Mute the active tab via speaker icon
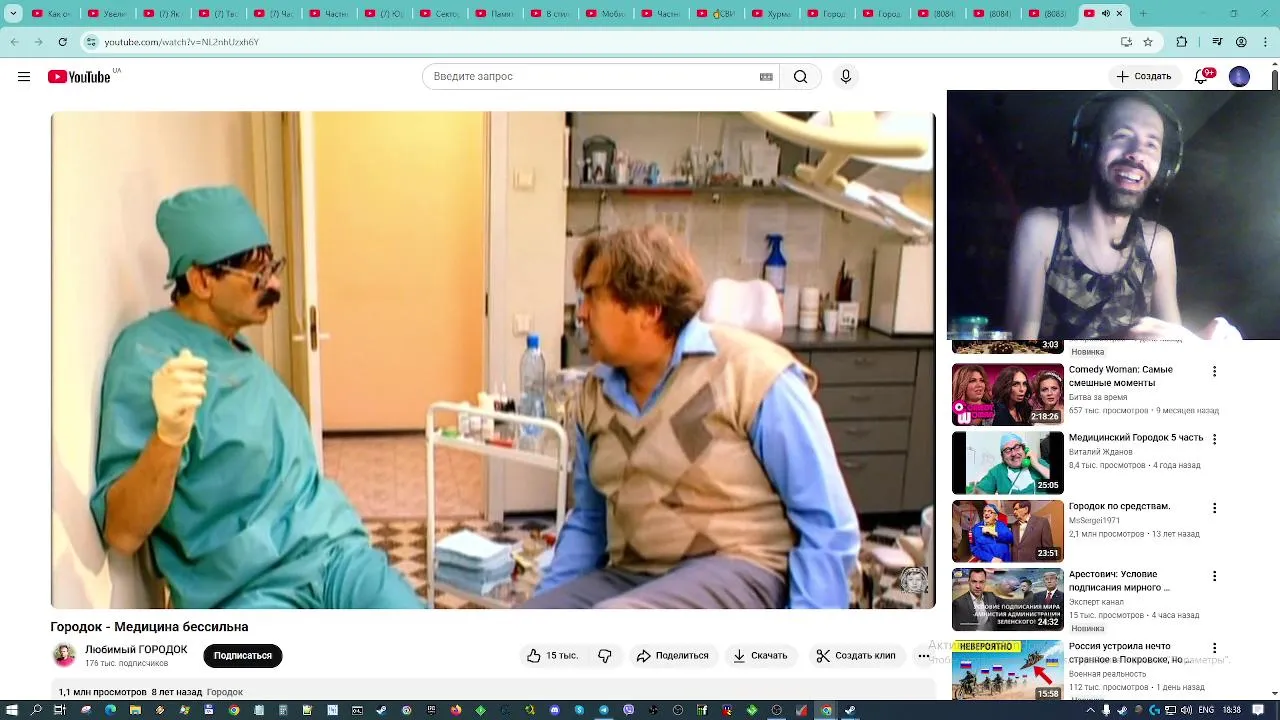Image resolution: width=1280 pixels, height=720 pixels. (1105, 14)
